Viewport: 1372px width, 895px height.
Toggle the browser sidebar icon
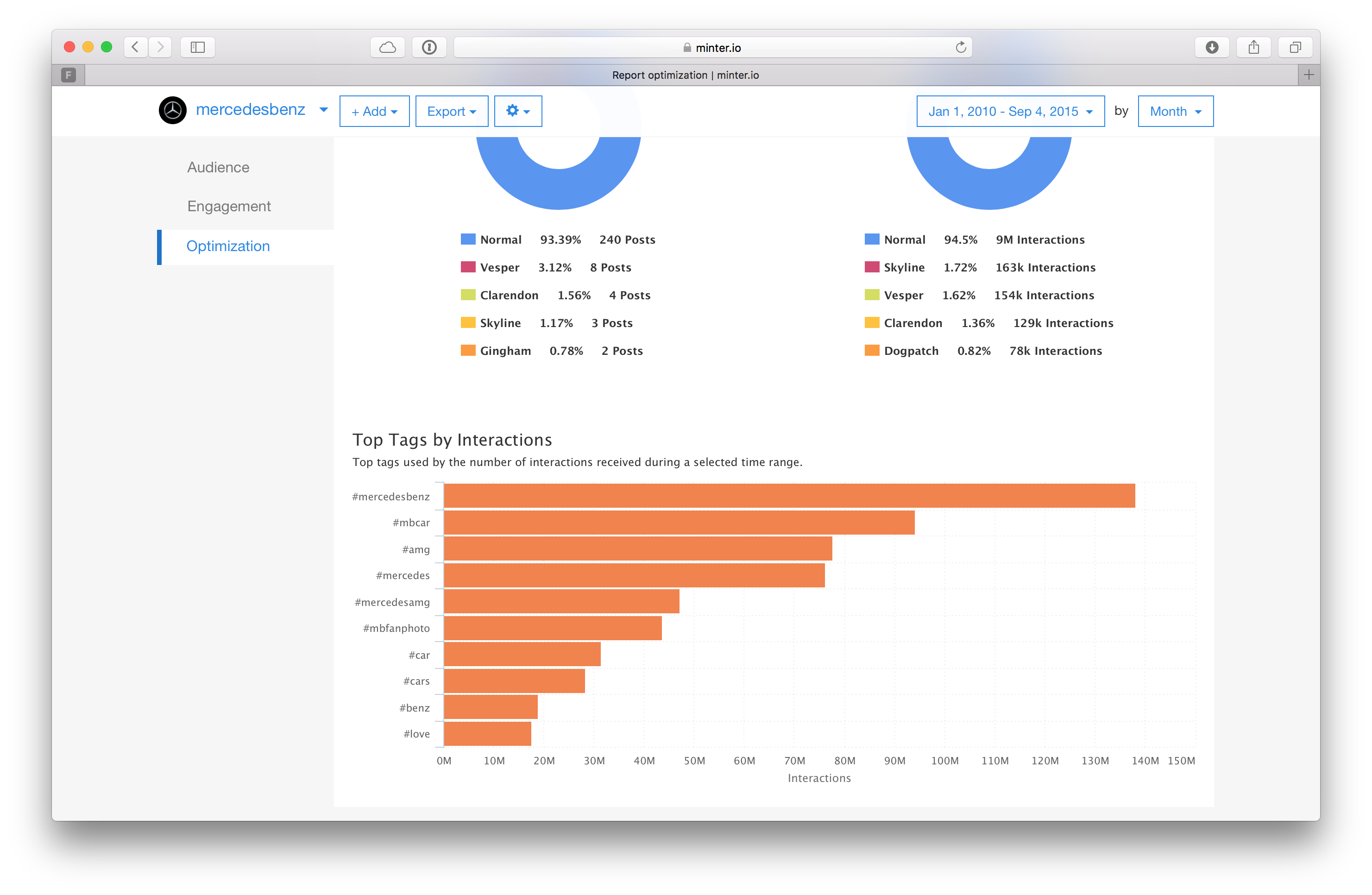(196, 47)
